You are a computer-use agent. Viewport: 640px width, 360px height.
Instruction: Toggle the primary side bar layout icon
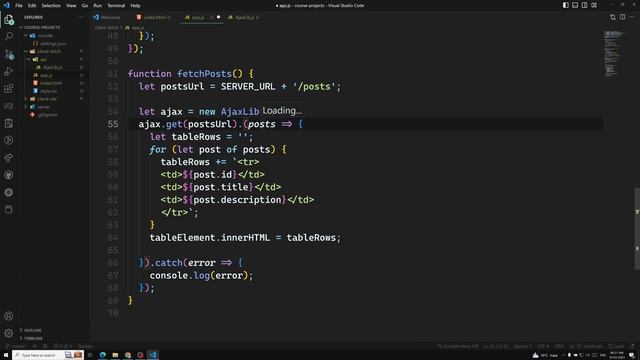coord(565,5)
